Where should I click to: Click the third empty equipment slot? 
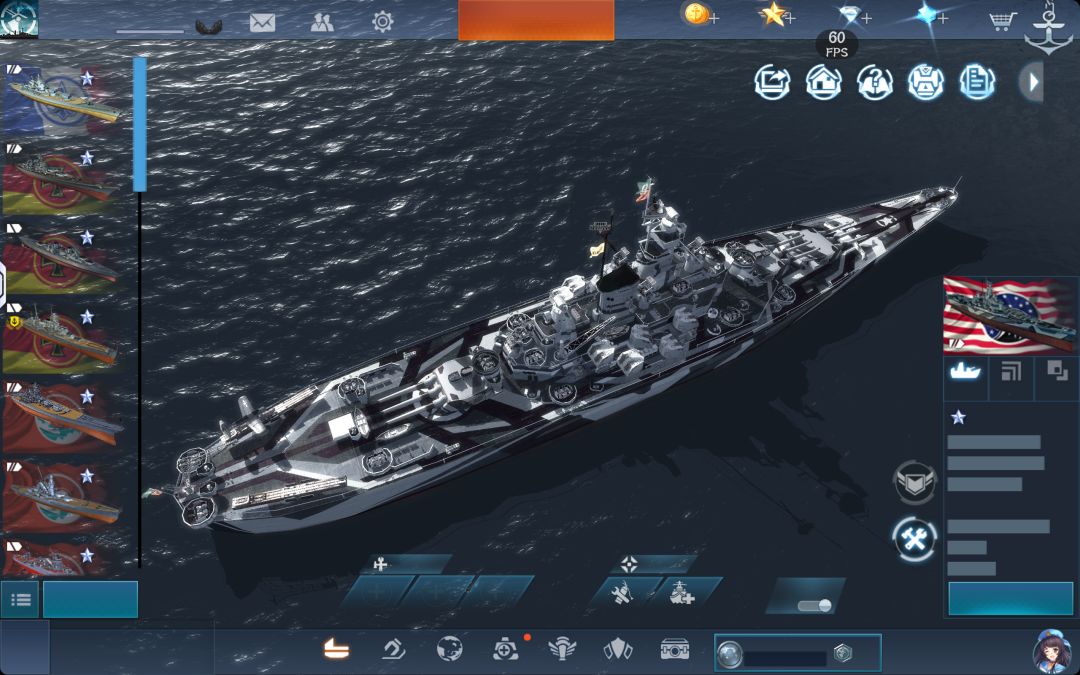tap(497, 591)
